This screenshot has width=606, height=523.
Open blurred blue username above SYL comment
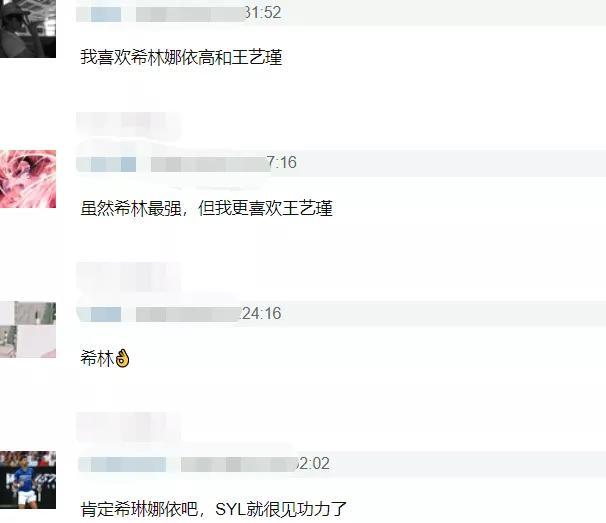122,465
